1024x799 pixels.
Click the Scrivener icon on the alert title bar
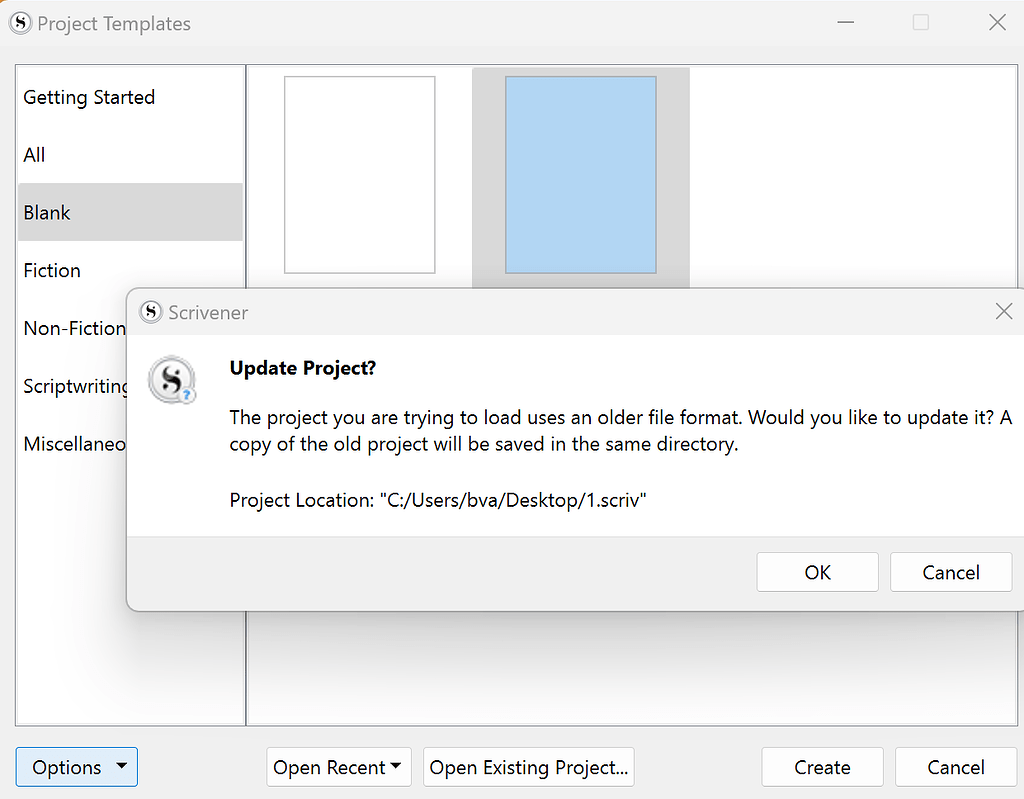click(151, 312)
